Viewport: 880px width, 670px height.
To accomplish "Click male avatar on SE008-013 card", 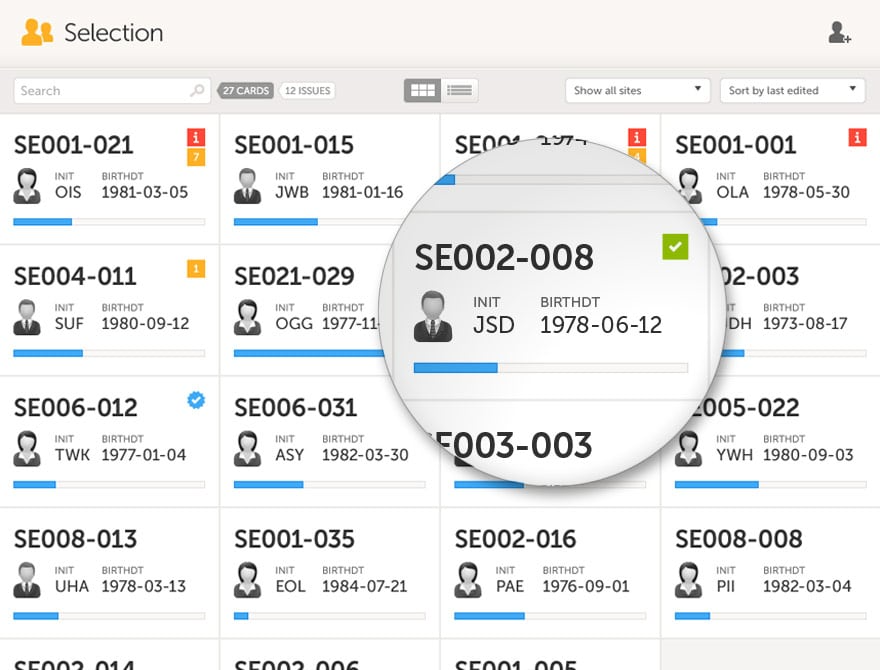I will (x=27, y=580).
